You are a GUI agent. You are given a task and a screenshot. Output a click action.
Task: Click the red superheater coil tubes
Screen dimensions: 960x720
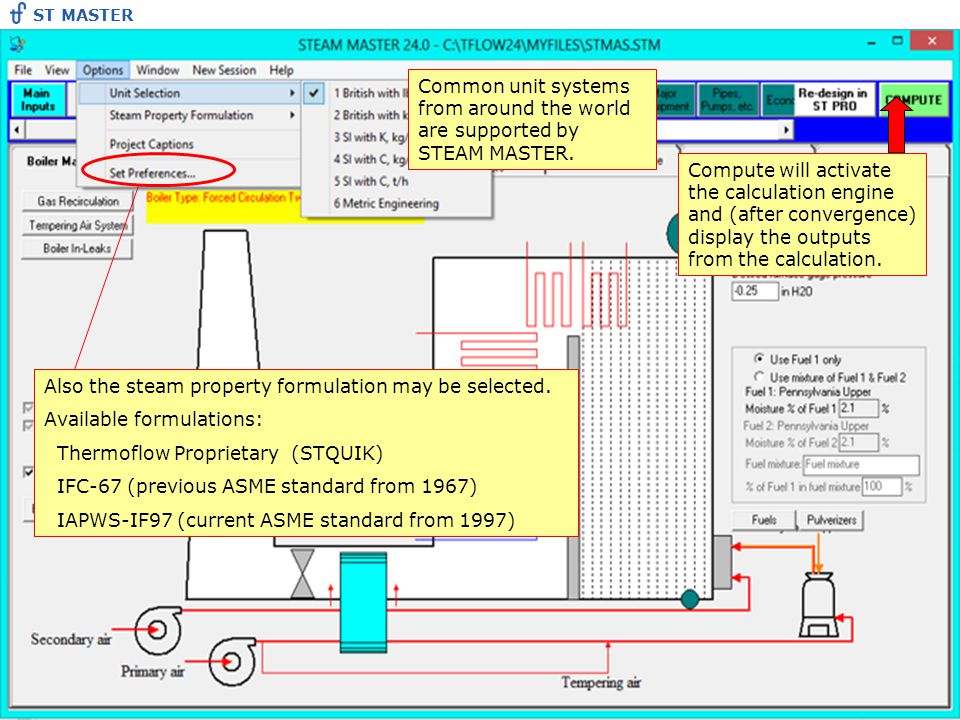(577, 284)
